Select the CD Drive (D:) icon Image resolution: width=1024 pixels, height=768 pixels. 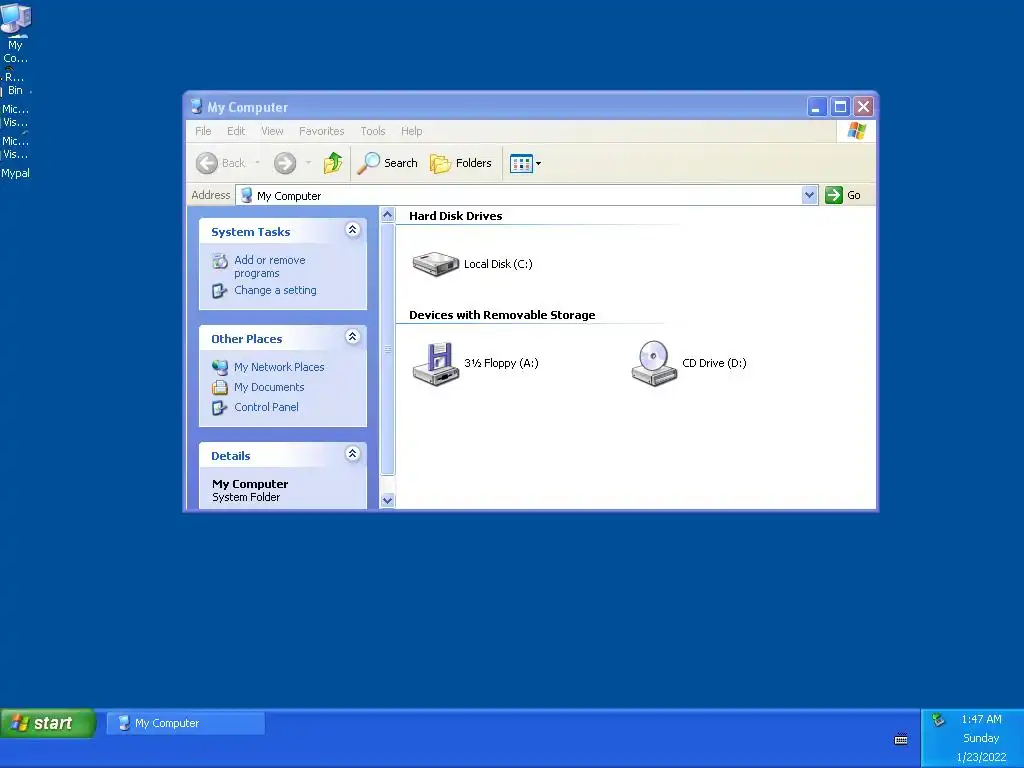coord(654,364)
